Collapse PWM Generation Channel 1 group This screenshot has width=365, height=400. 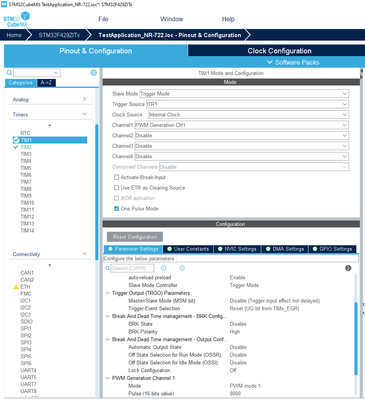click(x=108, y=378)
